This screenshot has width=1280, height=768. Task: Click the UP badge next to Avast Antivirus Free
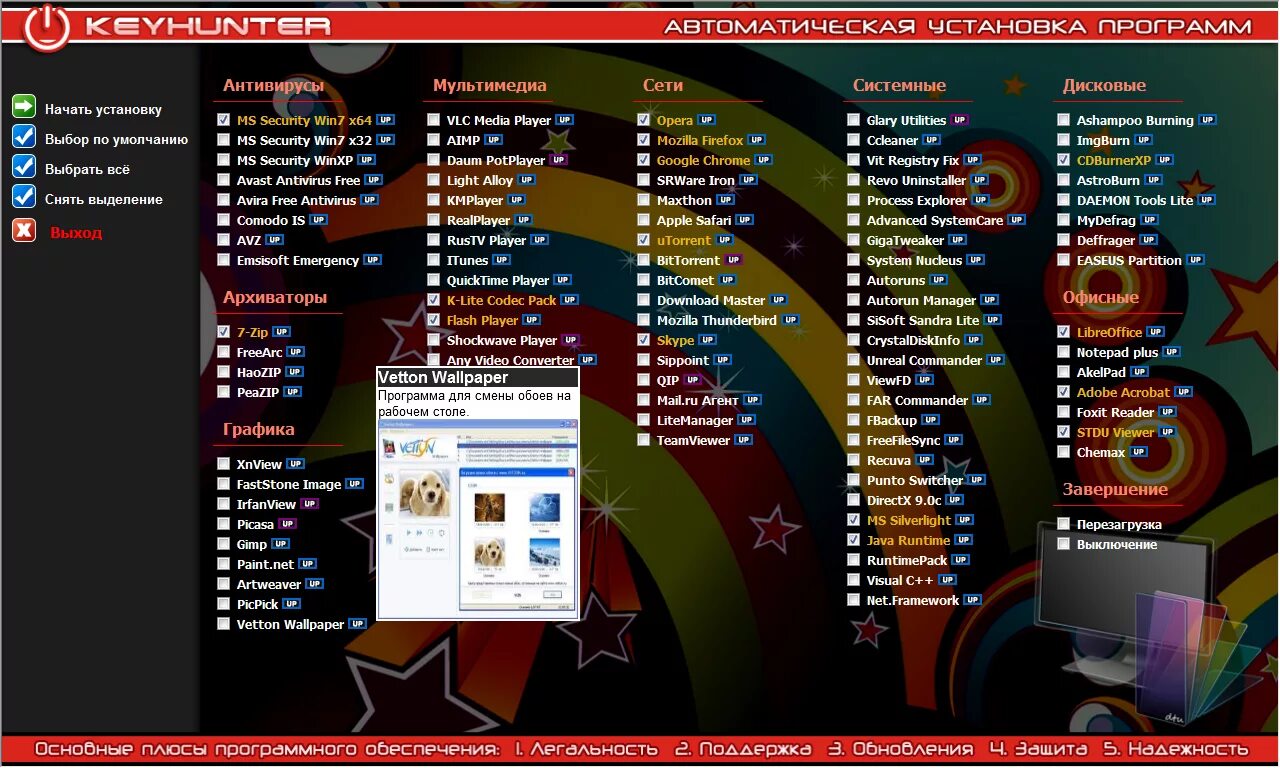(373, 180)
